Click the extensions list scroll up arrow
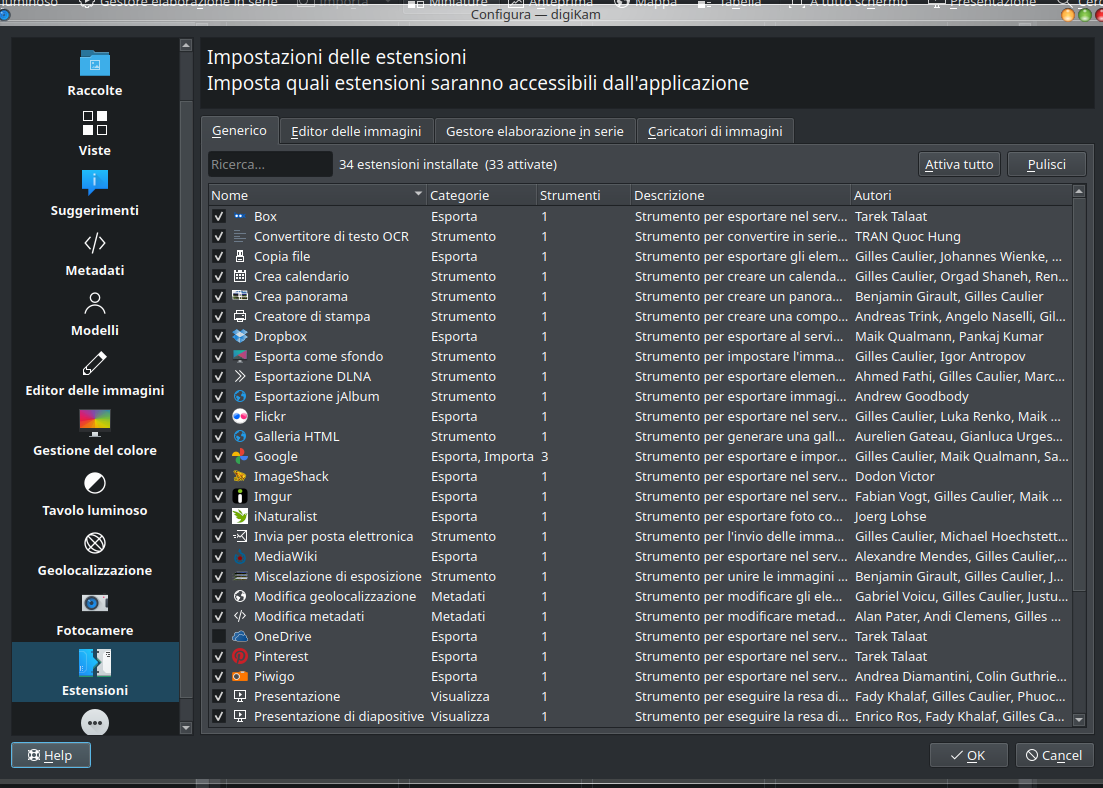Screen dimensions: 1103x788 pyautogui.click(x=1079, y=191)
